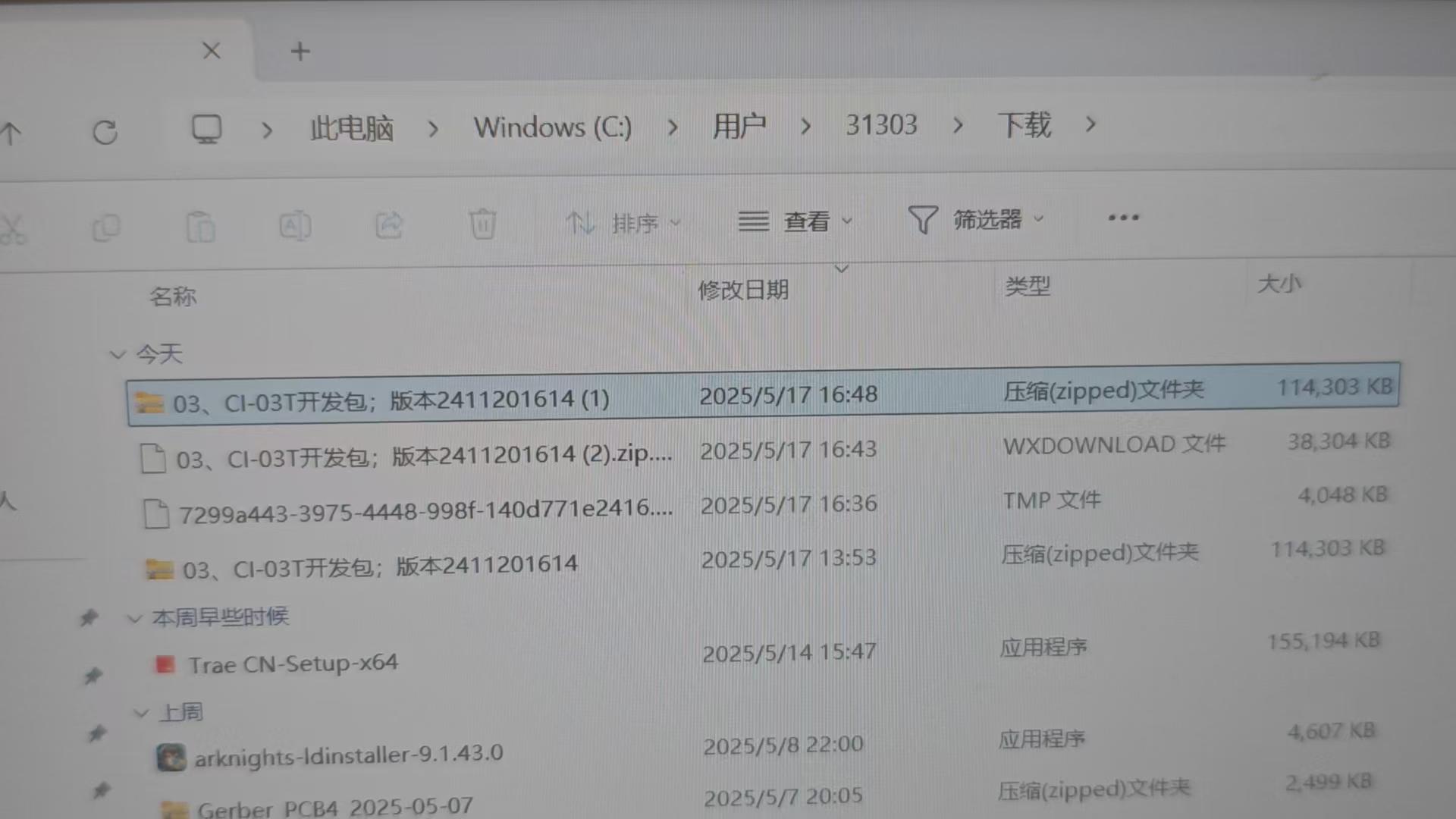
Task: Navigate to Windows (C:) via breadcrumb
Action: click(552, 127)
